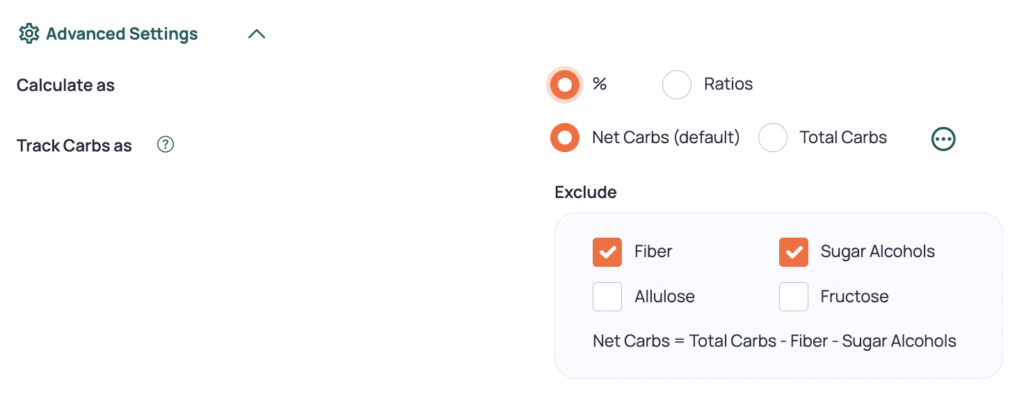Select the % calculation radio button
Image resolution: width=1024 pixels, height=403 pixels.
[x=565, y=85]
